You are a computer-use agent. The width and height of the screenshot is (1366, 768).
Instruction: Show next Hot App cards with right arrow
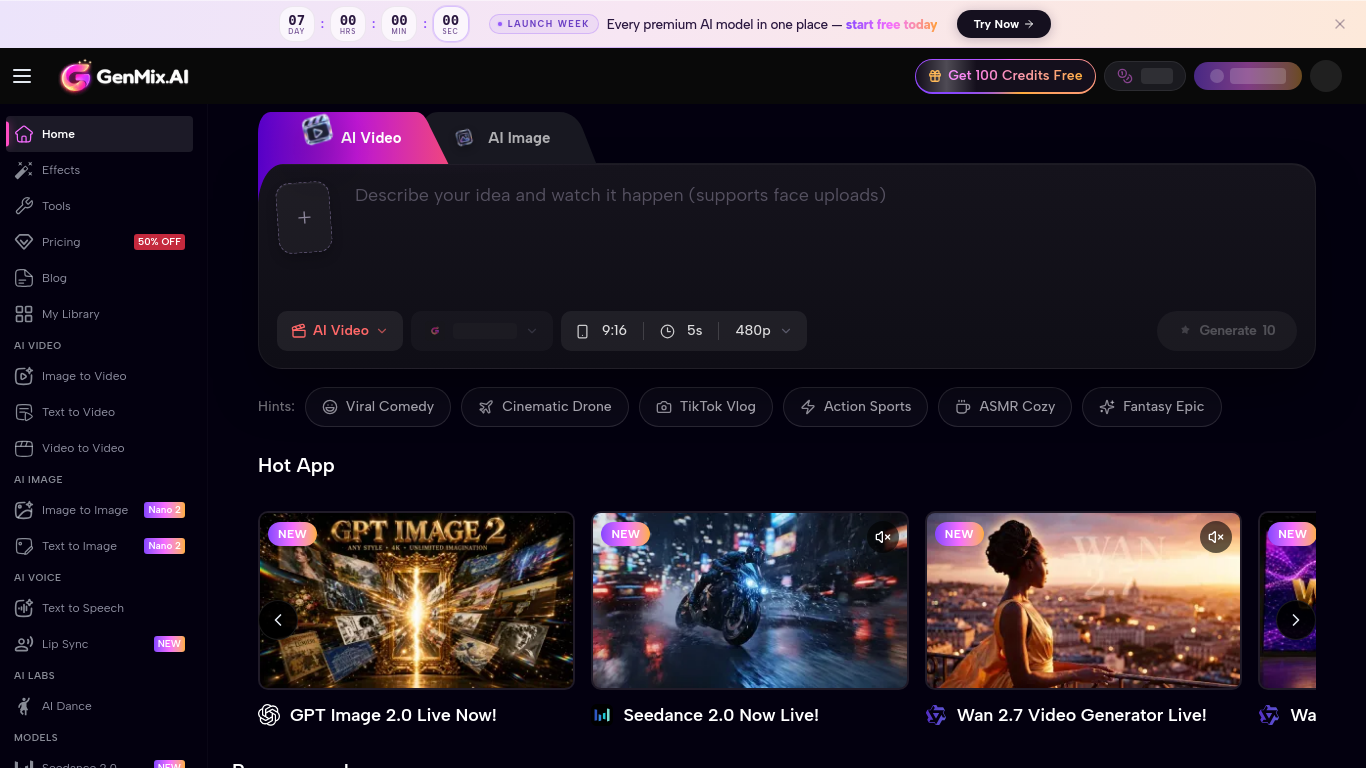pos(1295,620)
